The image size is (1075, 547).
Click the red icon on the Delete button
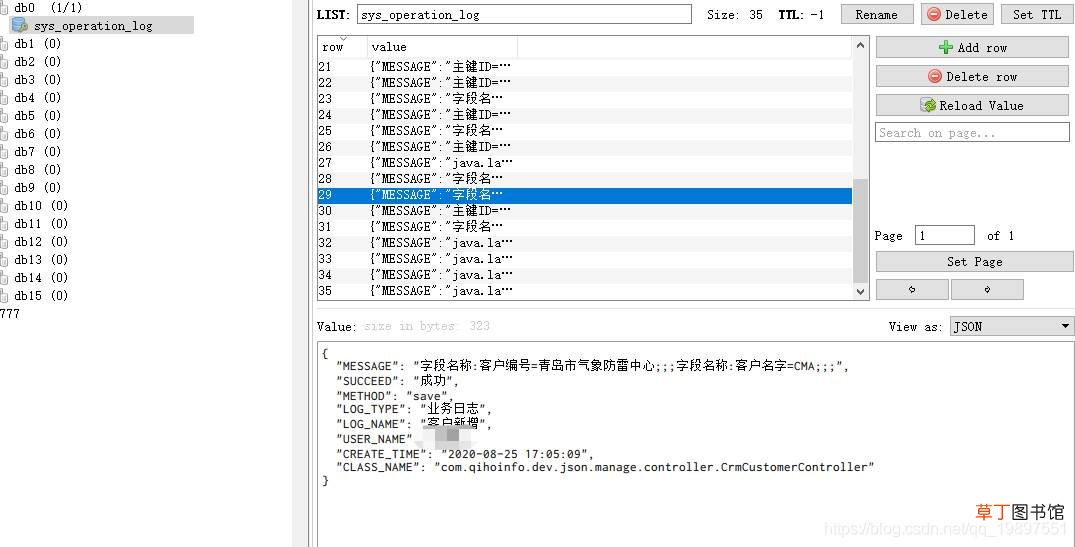click(934, 14)
